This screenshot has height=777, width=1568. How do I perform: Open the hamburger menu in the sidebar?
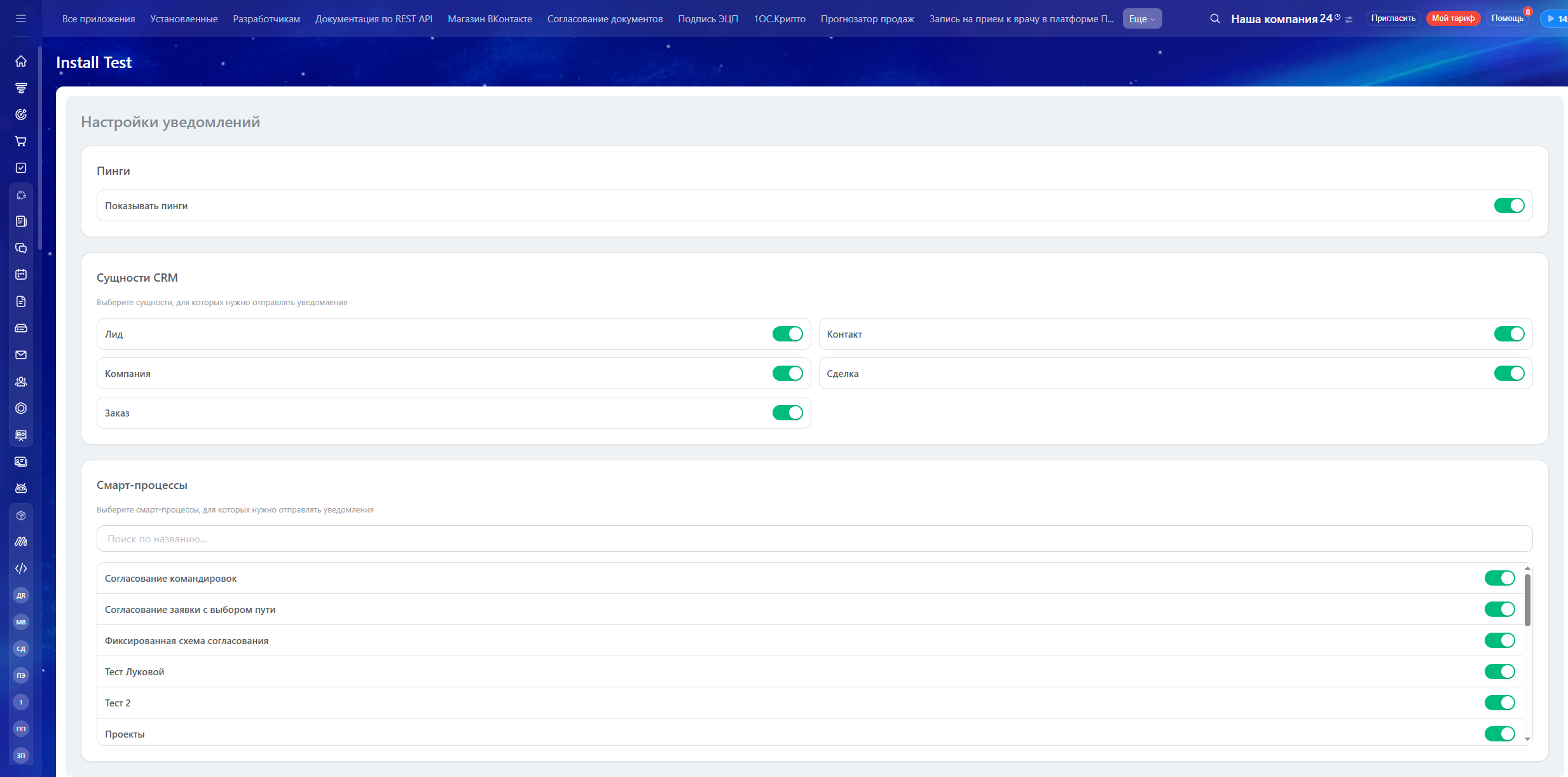(21, 18)
